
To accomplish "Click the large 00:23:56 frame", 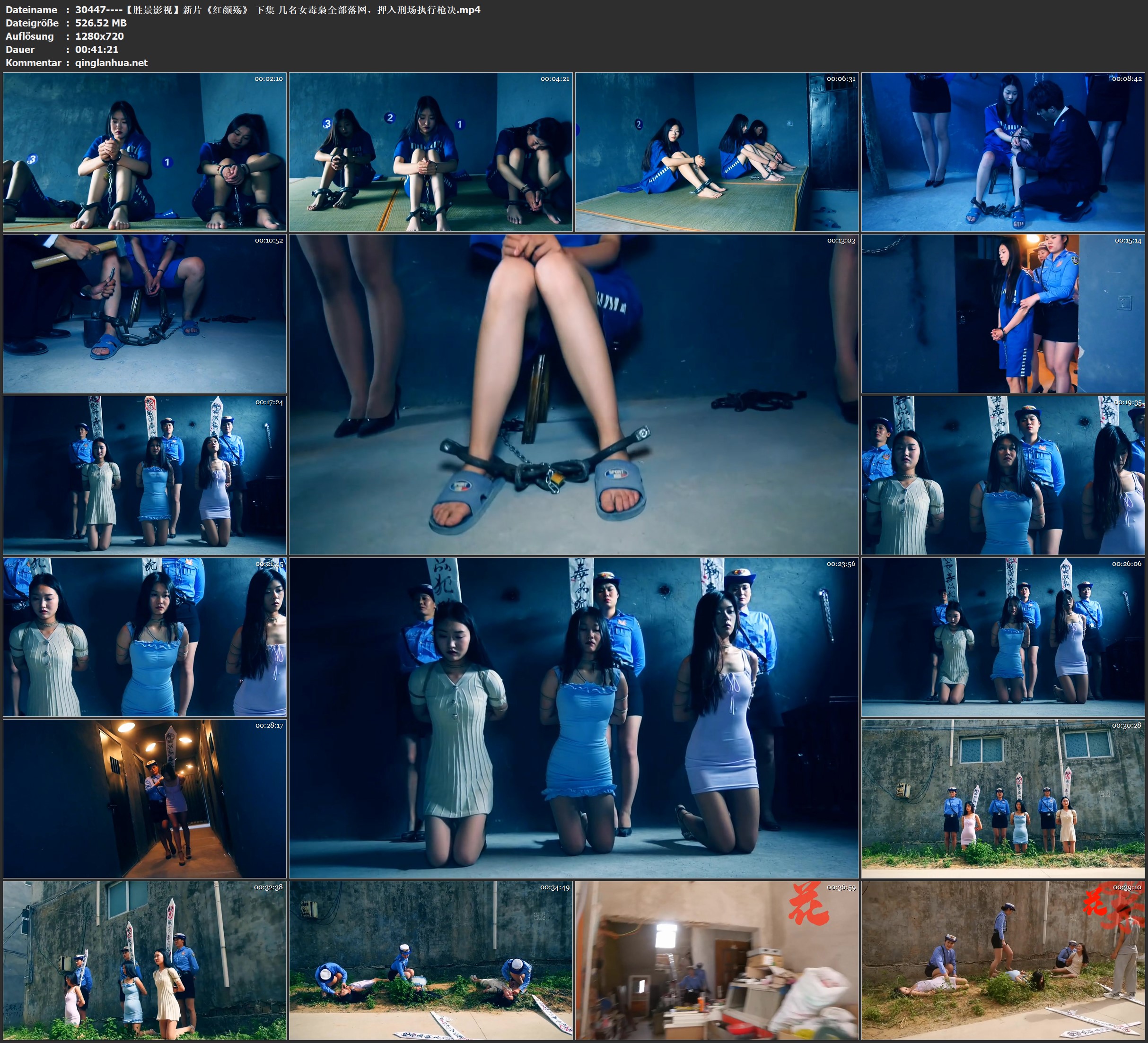I will point(573,717).
